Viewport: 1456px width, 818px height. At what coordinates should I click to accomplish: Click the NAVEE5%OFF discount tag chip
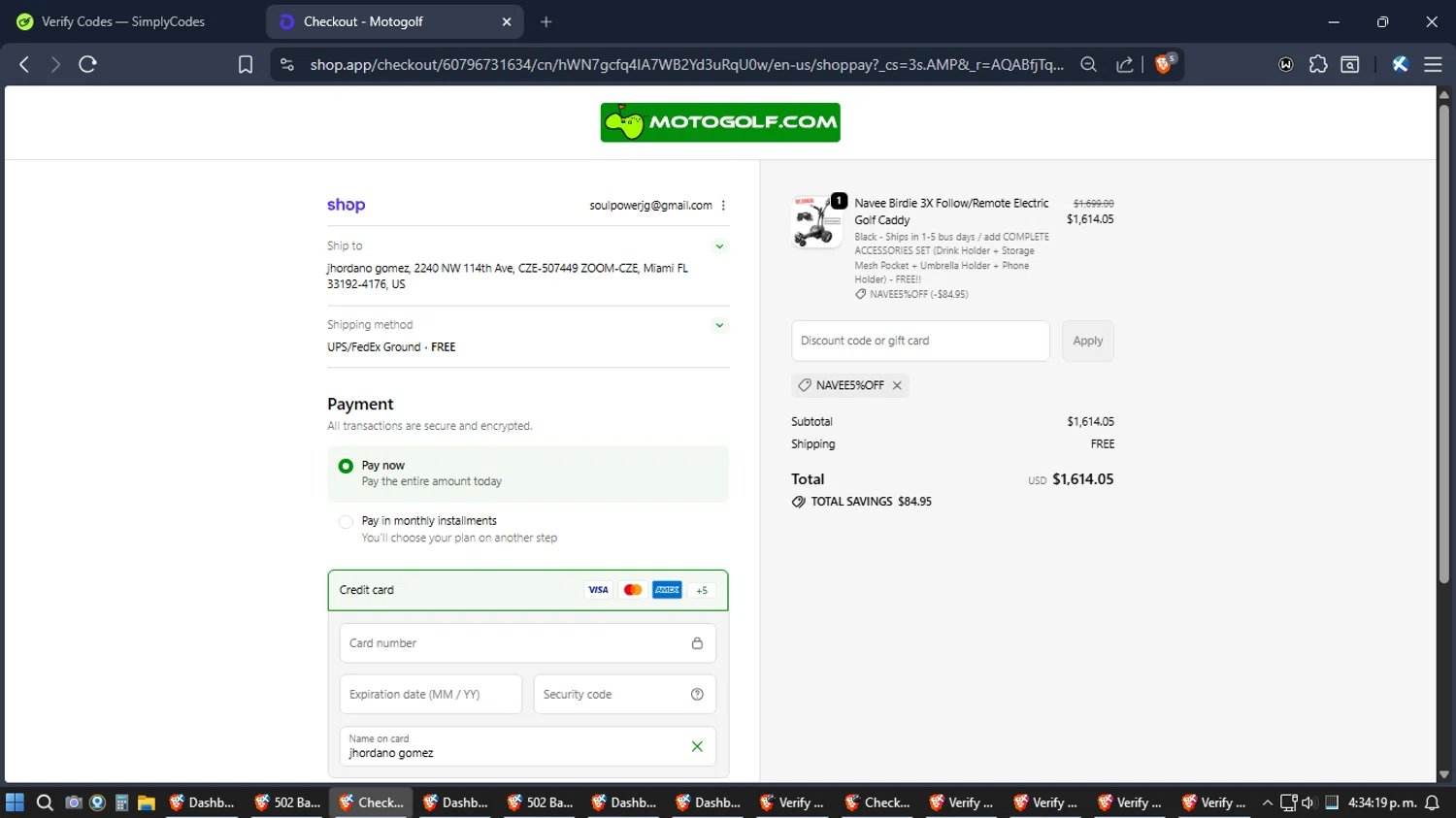(850, 385)
